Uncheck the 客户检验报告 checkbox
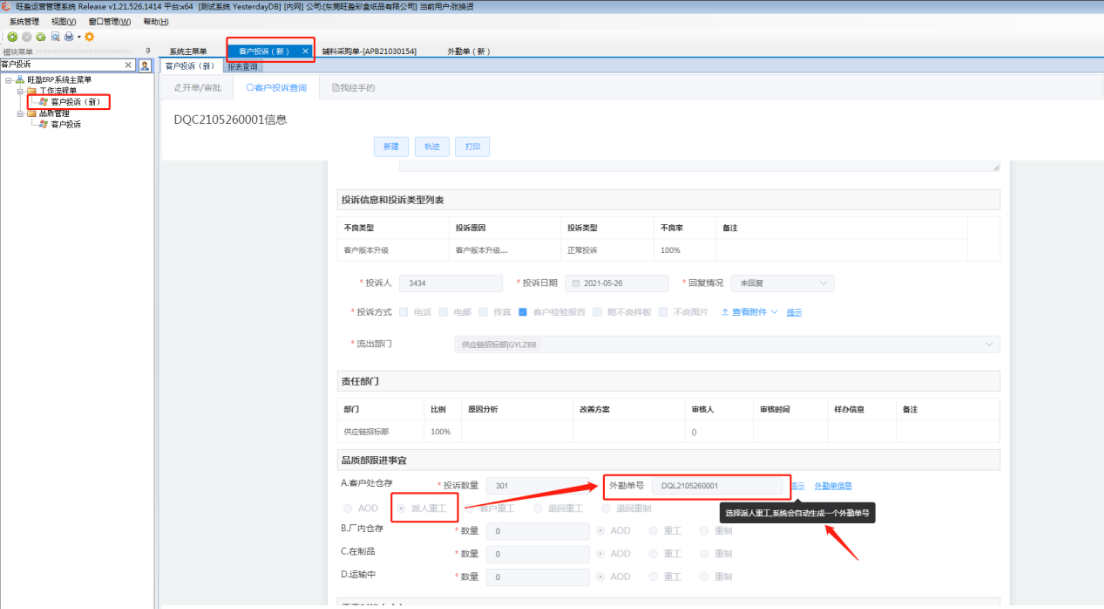1104x609 pixels. (x=522, y=312)
